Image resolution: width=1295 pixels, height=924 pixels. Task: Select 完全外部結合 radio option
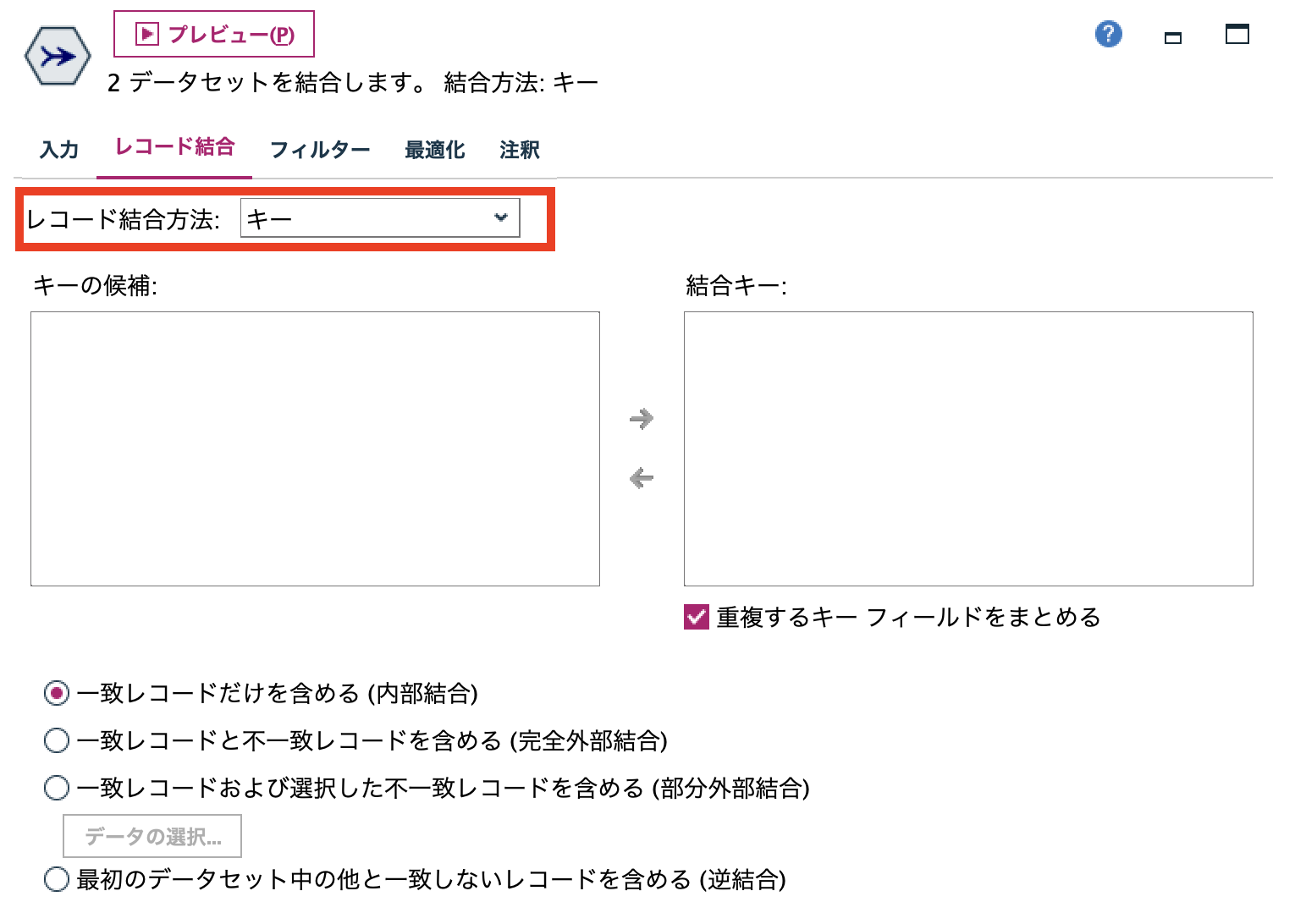coord(56,740)
